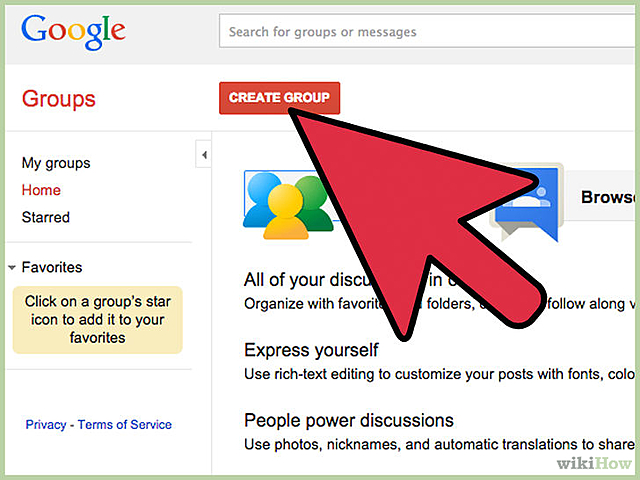This screenshot has width=640, height=480.
Task: Click the Google logo
Action: (73, 32)
